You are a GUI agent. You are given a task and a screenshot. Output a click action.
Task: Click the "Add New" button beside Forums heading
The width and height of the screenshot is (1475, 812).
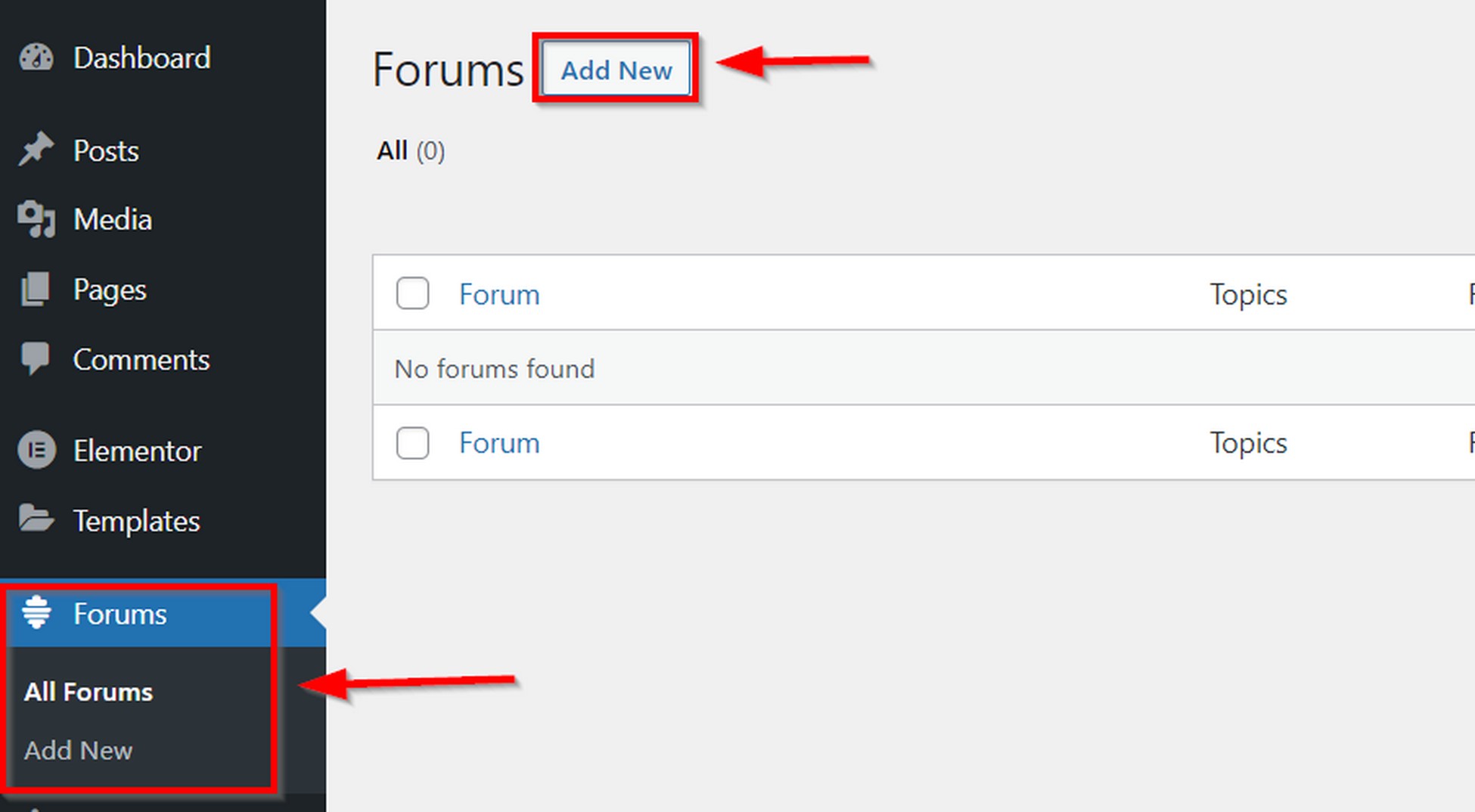(616, 70)
